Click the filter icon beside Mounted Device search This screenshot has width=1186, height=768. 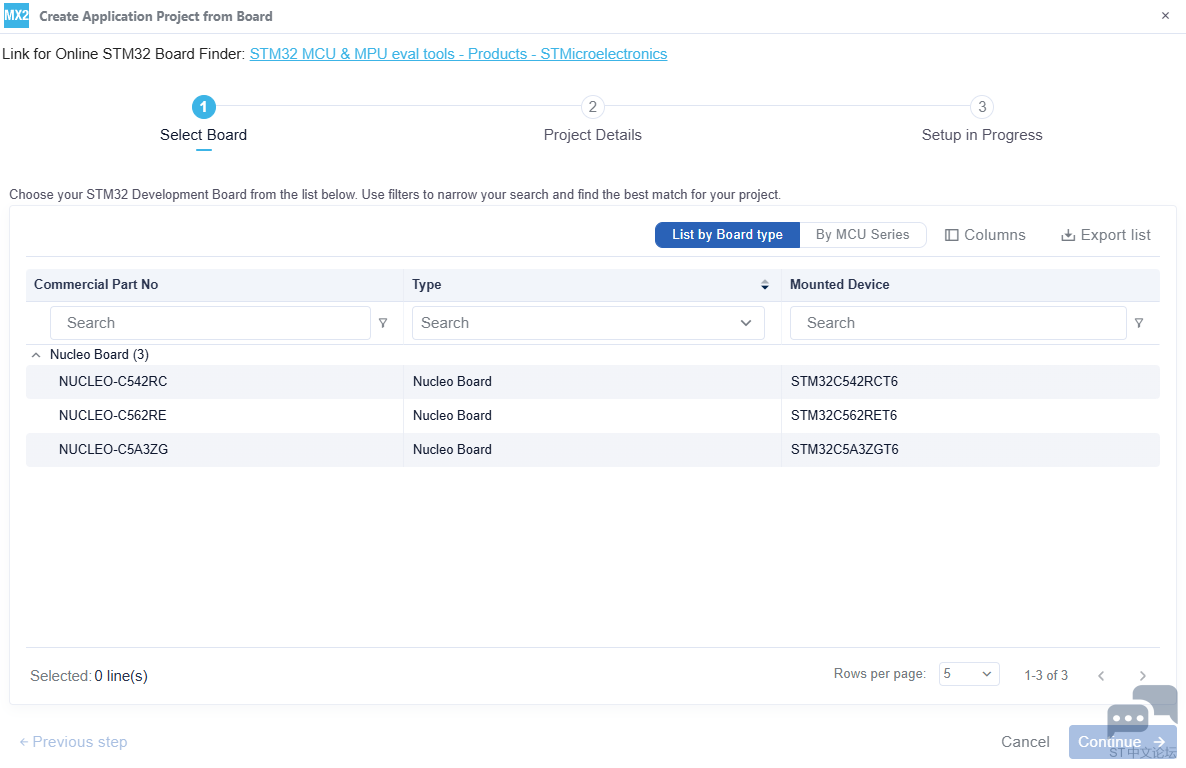coord(1139,323)
